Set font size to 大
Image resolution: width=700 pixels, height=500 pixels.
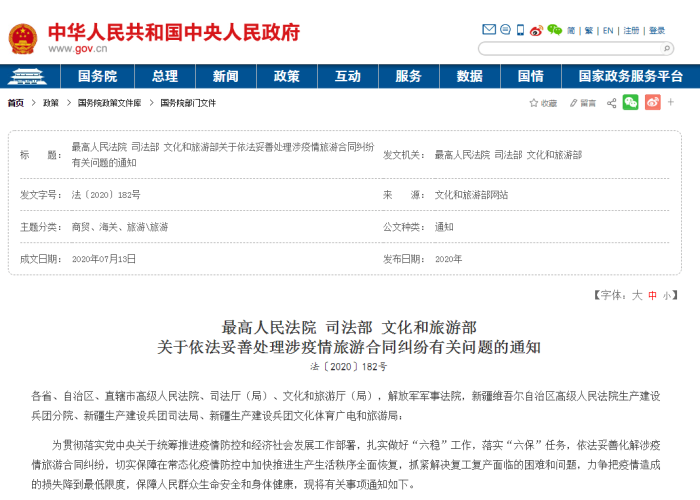[637, 295]
